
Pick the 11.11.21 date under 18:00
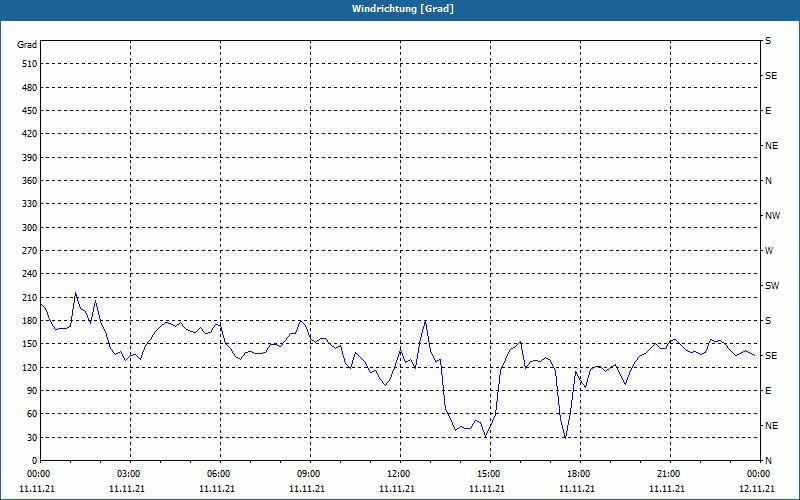point(577,489)
